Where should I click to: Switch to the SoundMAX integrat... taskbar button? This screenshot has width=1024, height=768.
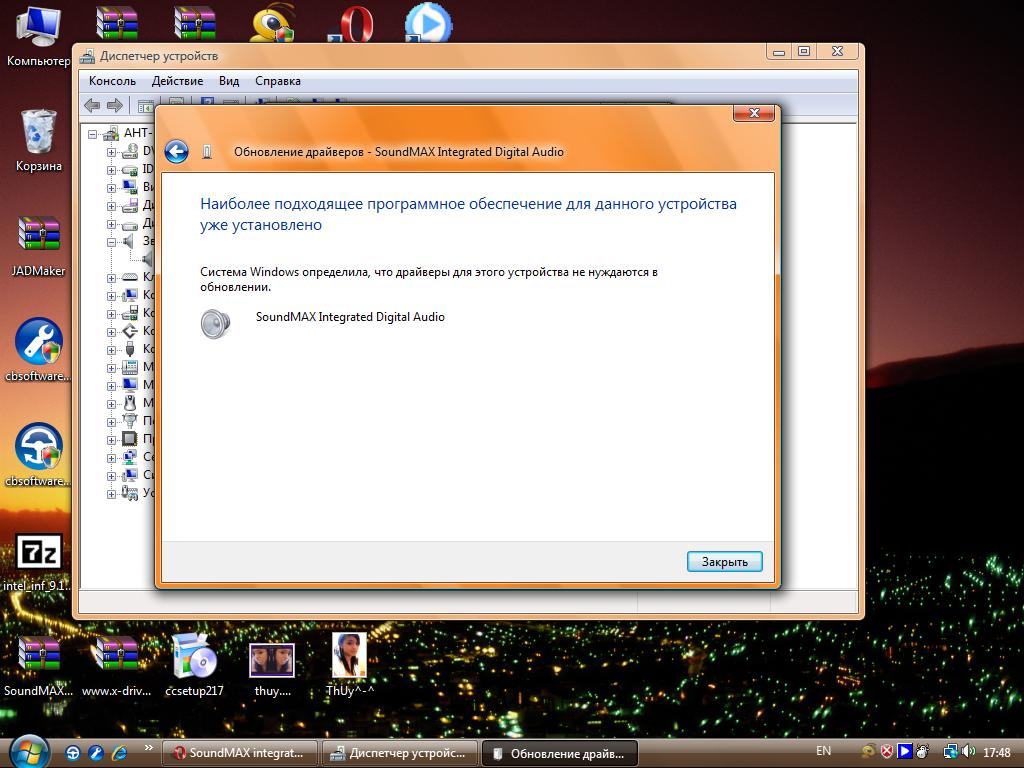(239, 753)
